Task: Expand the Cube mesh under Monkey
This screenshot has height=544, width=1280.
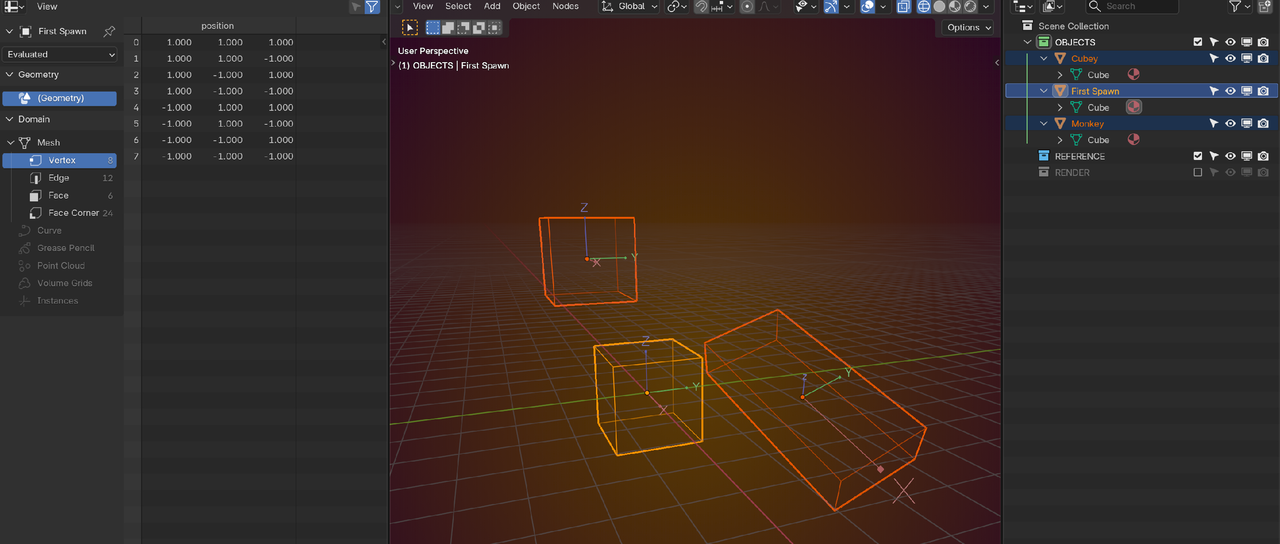Action: coord(1060,140)
